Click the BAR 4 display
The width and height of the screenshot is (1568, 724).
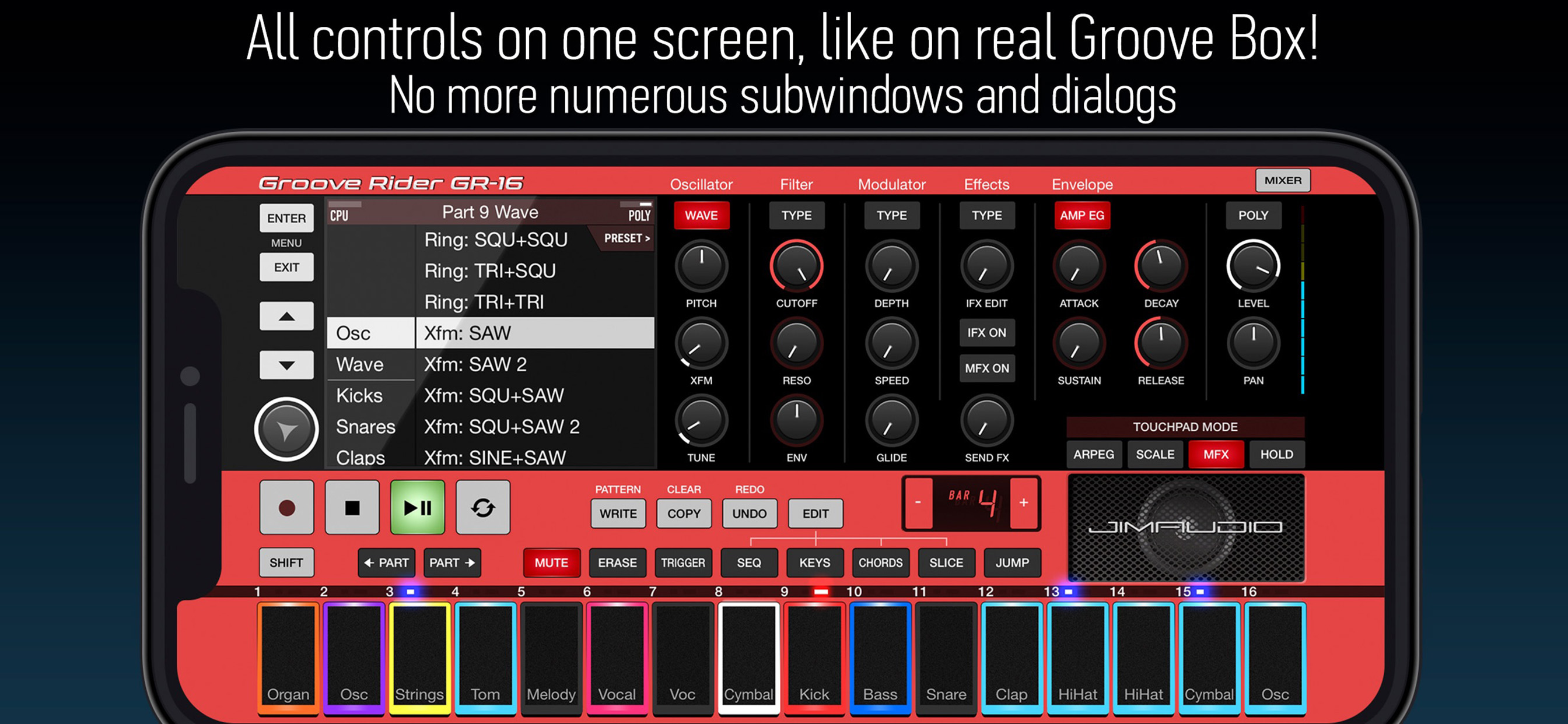click(x=971, y=503)
